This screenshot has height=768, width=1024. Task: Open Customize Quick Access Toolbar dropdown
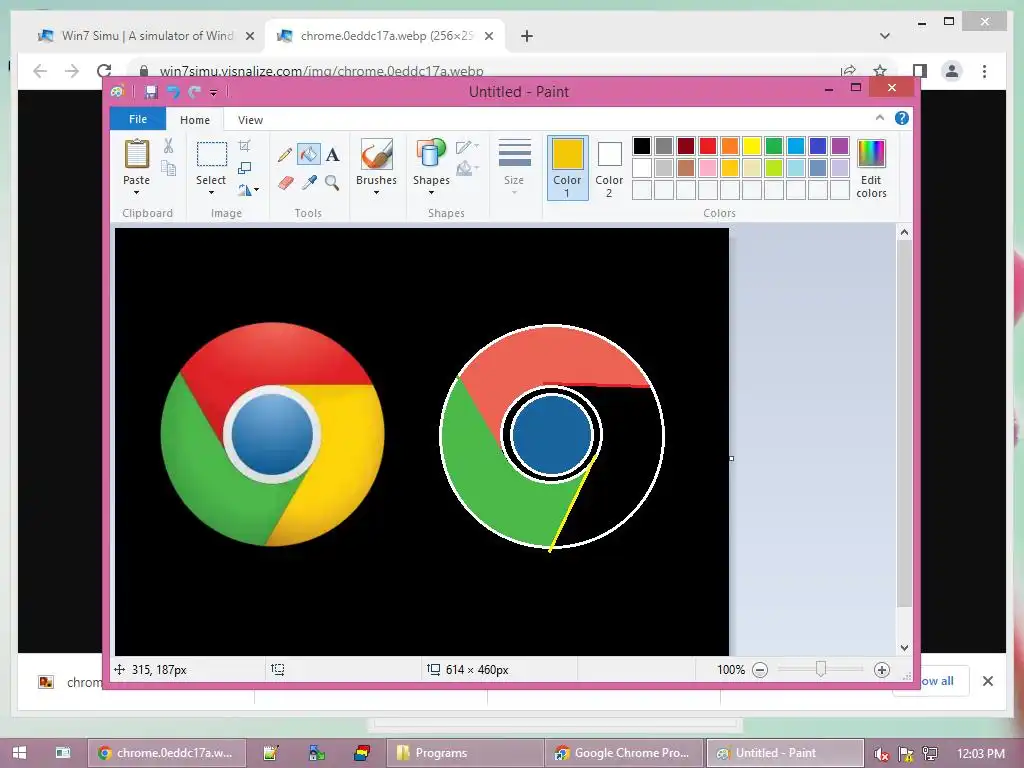214,93
